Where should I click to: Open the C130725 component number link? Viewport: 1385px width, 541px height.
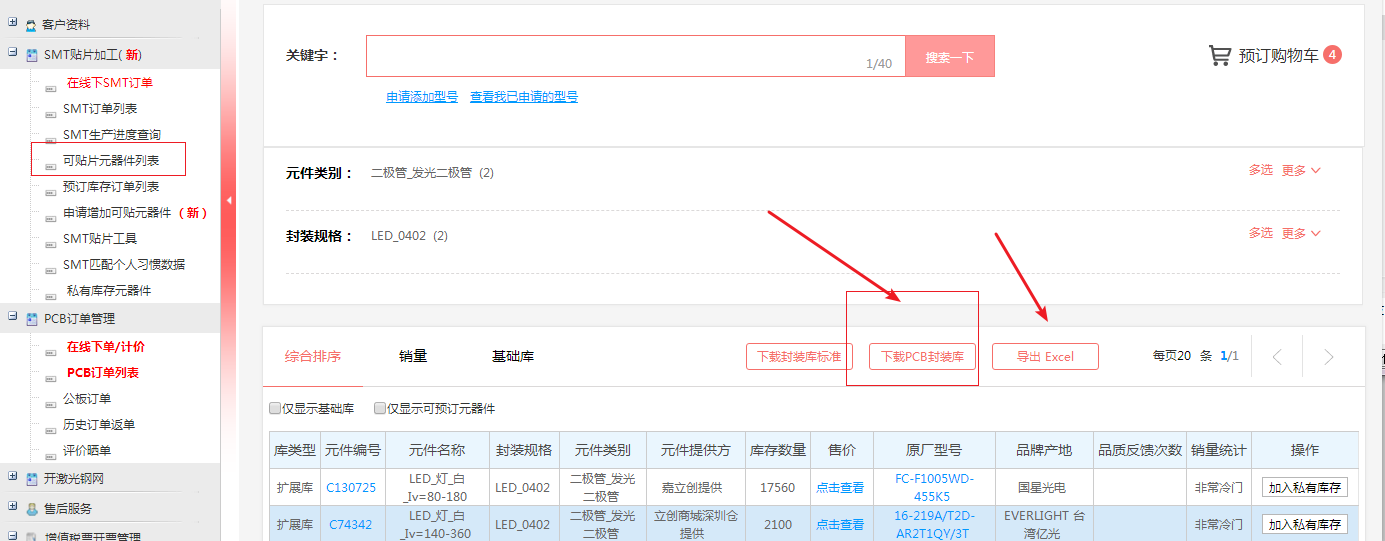(352, 488)
